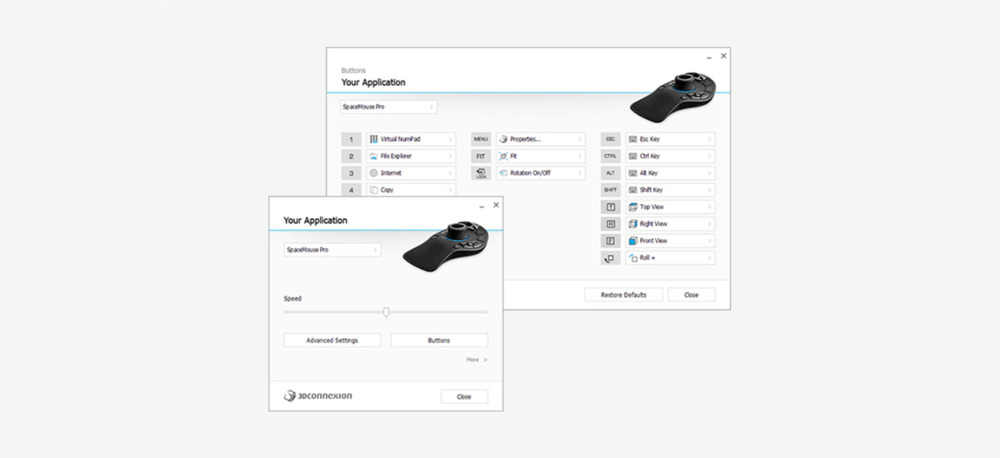Click the Internet globe icon
Image resolution: width=1000 pixels, height=458 pixels.
pos(374,173)
